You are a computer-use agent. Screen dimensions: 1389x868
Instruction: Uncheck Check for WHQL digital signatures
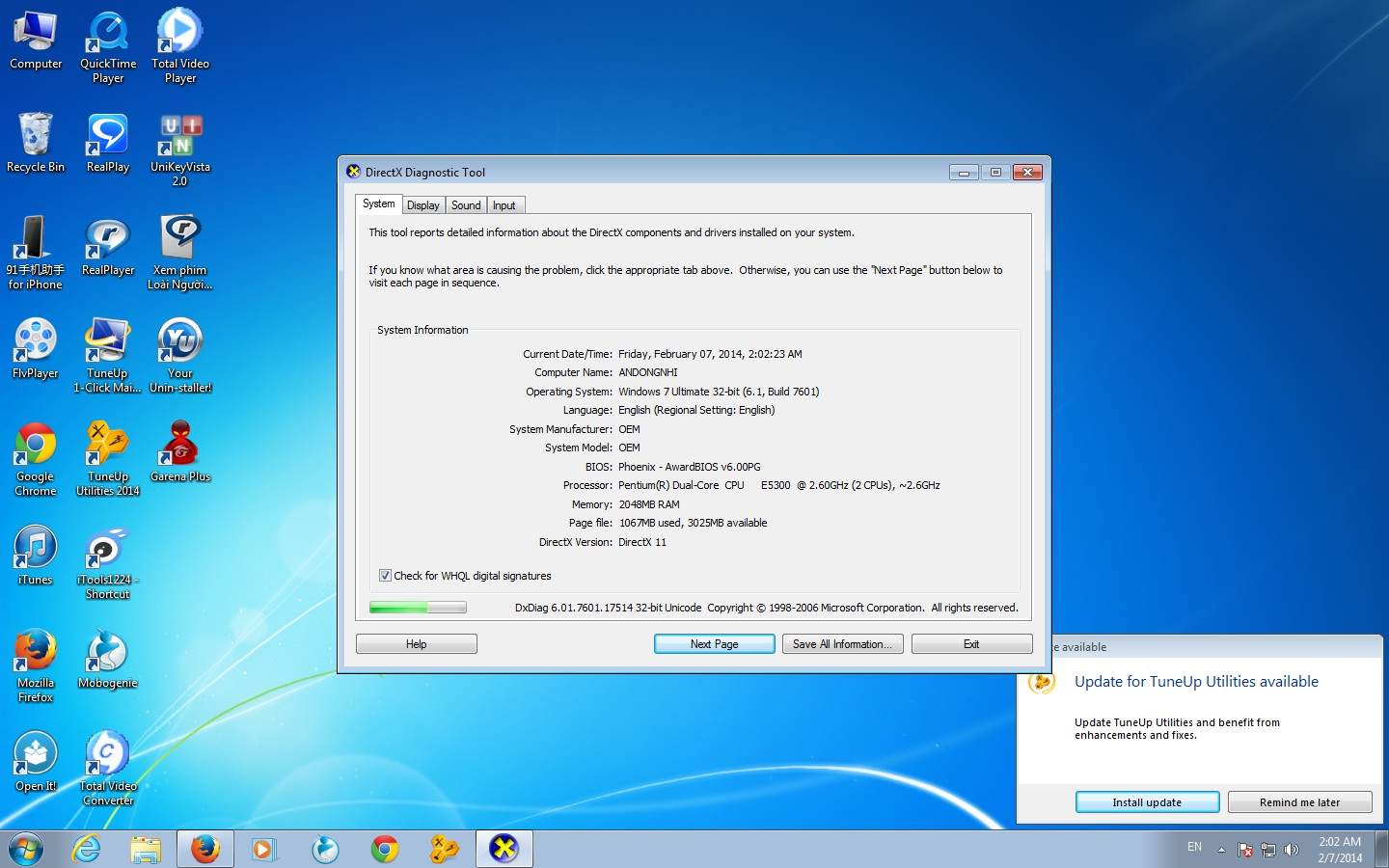[x=385, y=576]
